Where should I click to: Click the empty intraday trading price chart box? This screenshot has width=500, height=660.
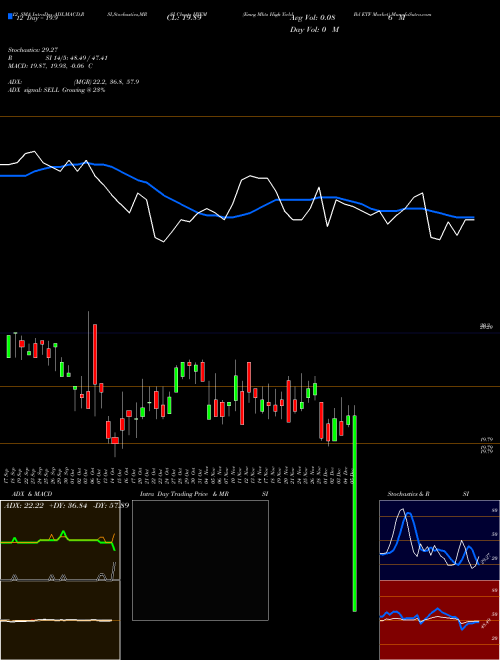(200, 560)
